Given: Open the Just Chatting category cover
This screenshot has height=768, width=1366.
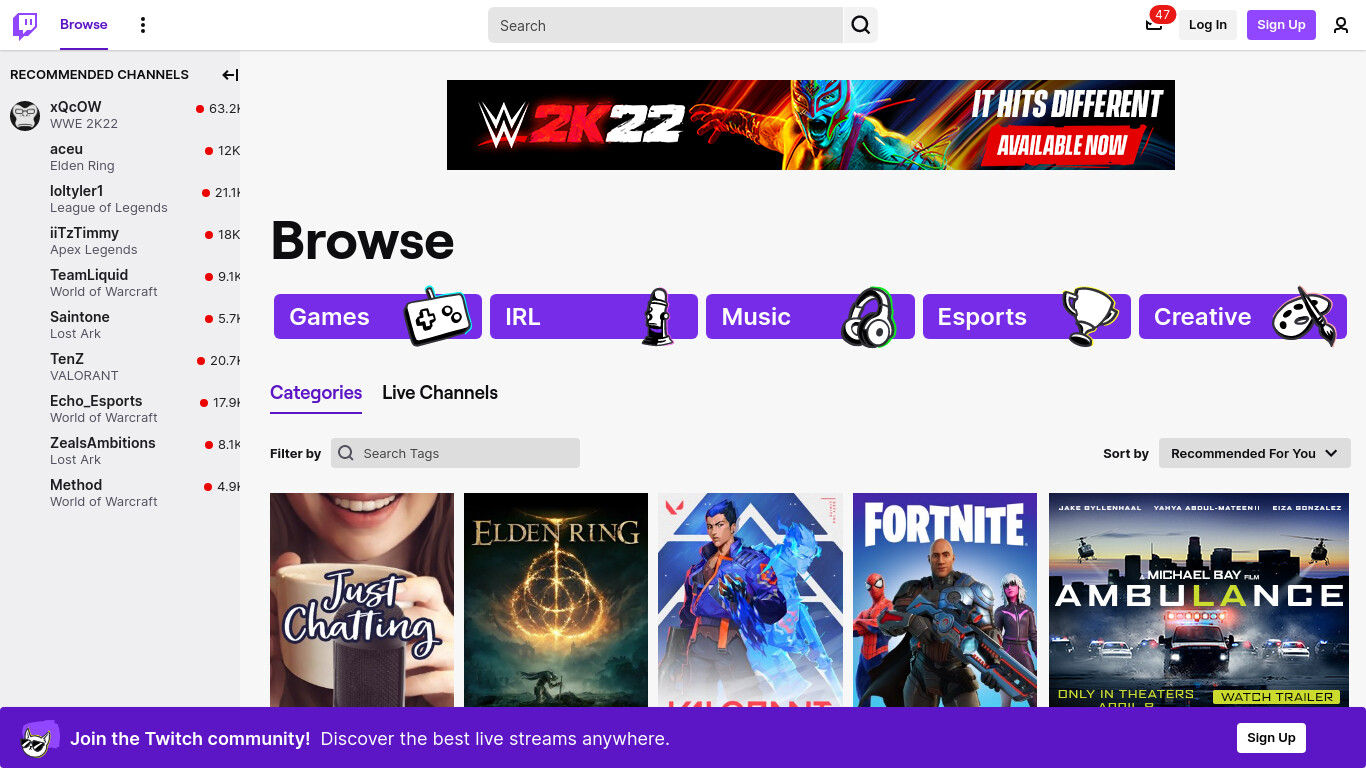Looking at the screenshot, I should click(x=362, y=600).
